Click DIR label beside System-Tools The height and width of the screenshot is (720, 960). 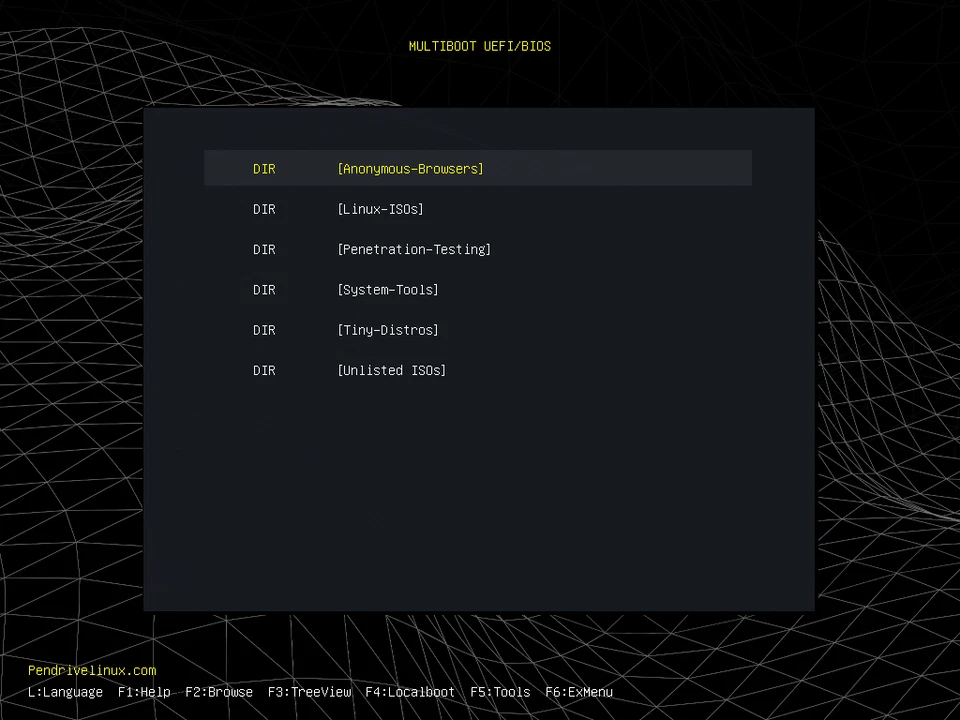pos(264,290)
